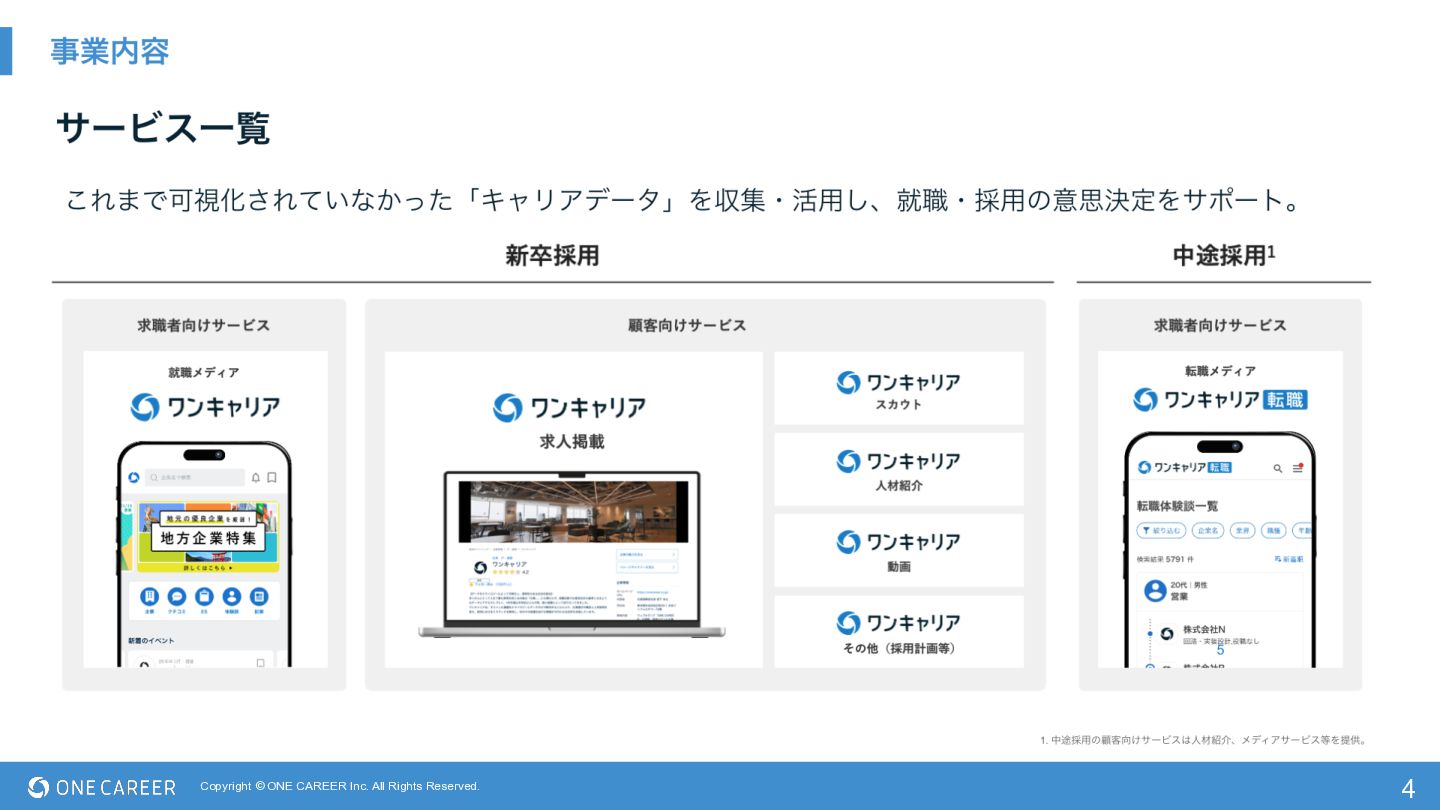Click the page number 4
Screen dimensions: 1440x810
[1408, 788]
